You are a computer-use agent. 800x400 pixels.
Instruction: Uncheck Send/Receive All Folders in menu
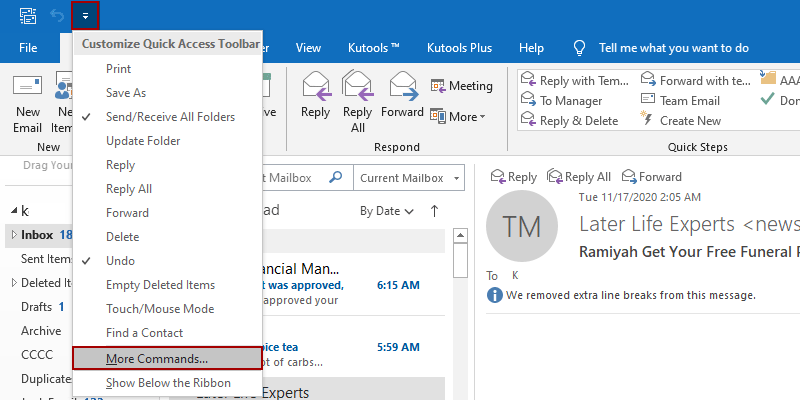(167, 116)
